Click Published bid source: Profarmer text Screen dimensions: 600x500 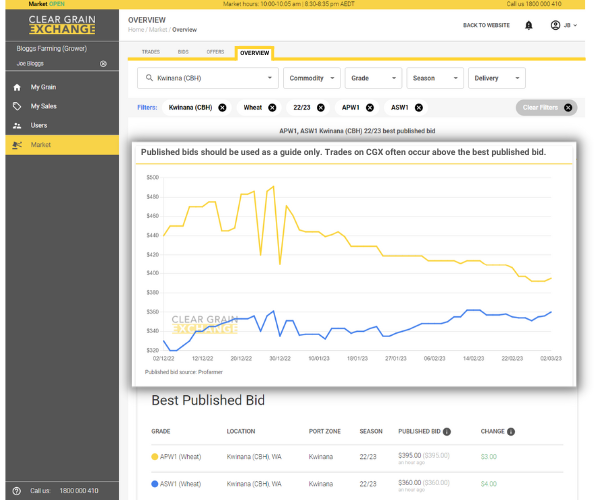pyautogui.click(x=183, y=372)
